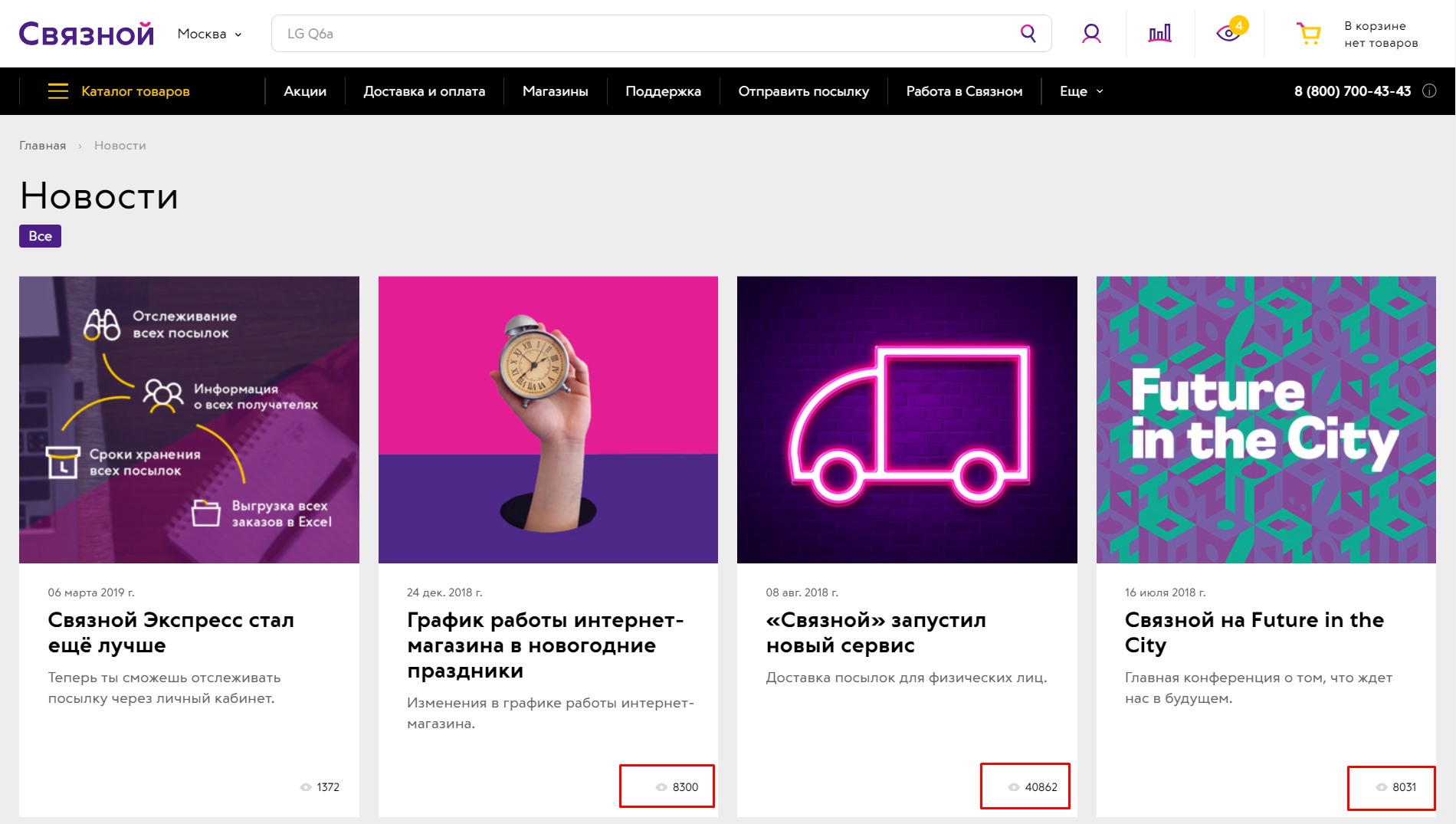Open the alarm clock news image
Image resolution: width=1456 pixels, height=824 pixels.
548,420
